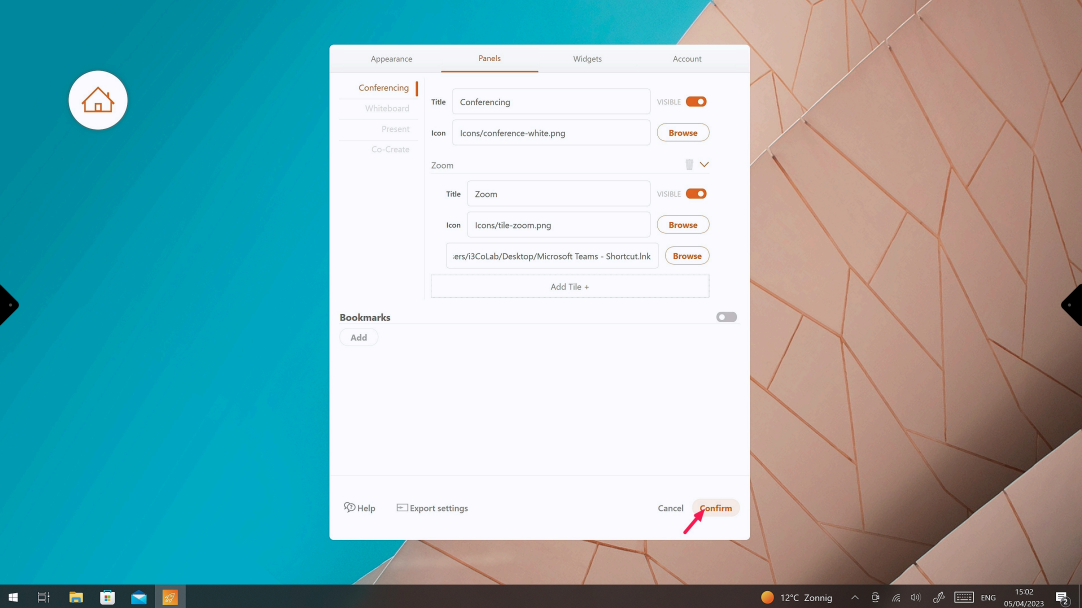Click the Windows Start button
Viewport: 1082px width, 608px height.
coord(13,597)
